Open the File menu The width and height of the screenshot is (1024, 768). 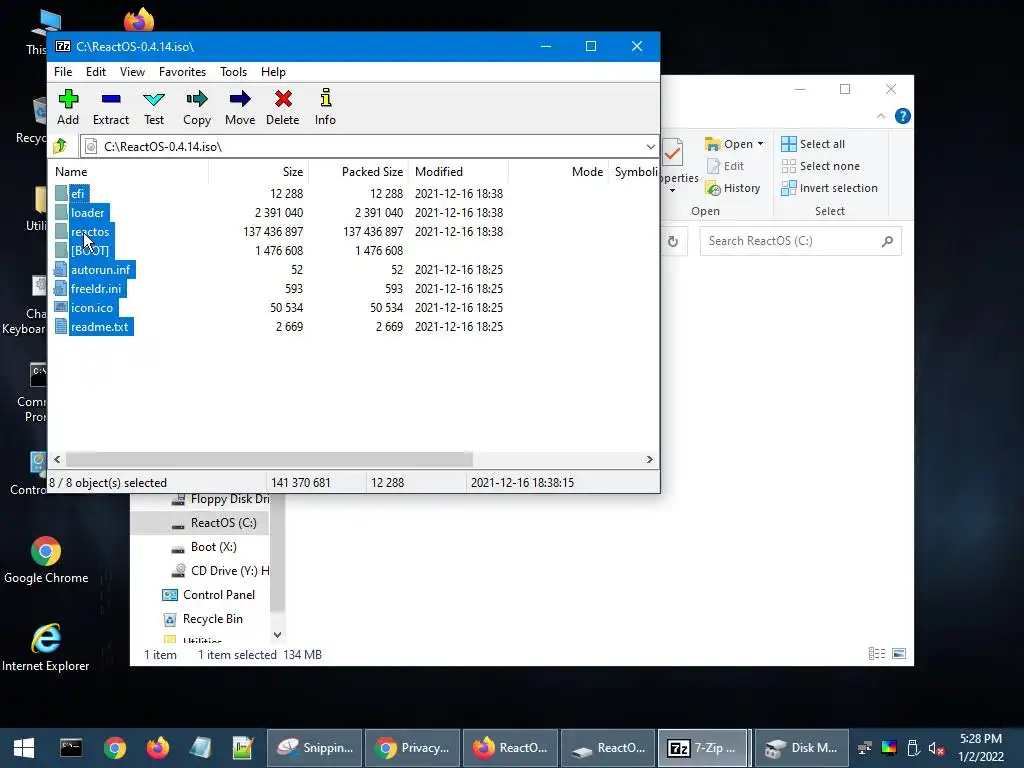(63, 72)
